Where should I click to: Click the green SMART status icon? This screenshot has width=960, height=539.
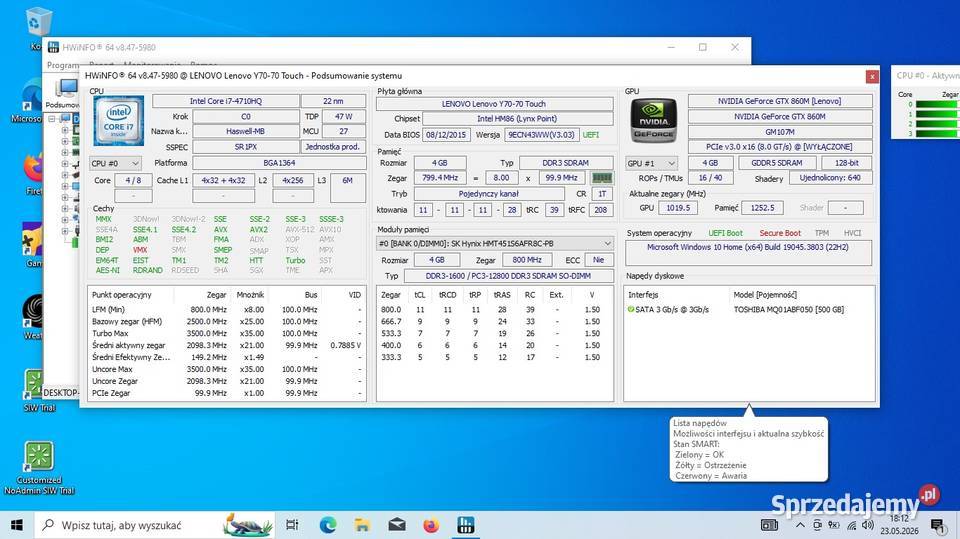pyautogui.click(x=631, y=309)
